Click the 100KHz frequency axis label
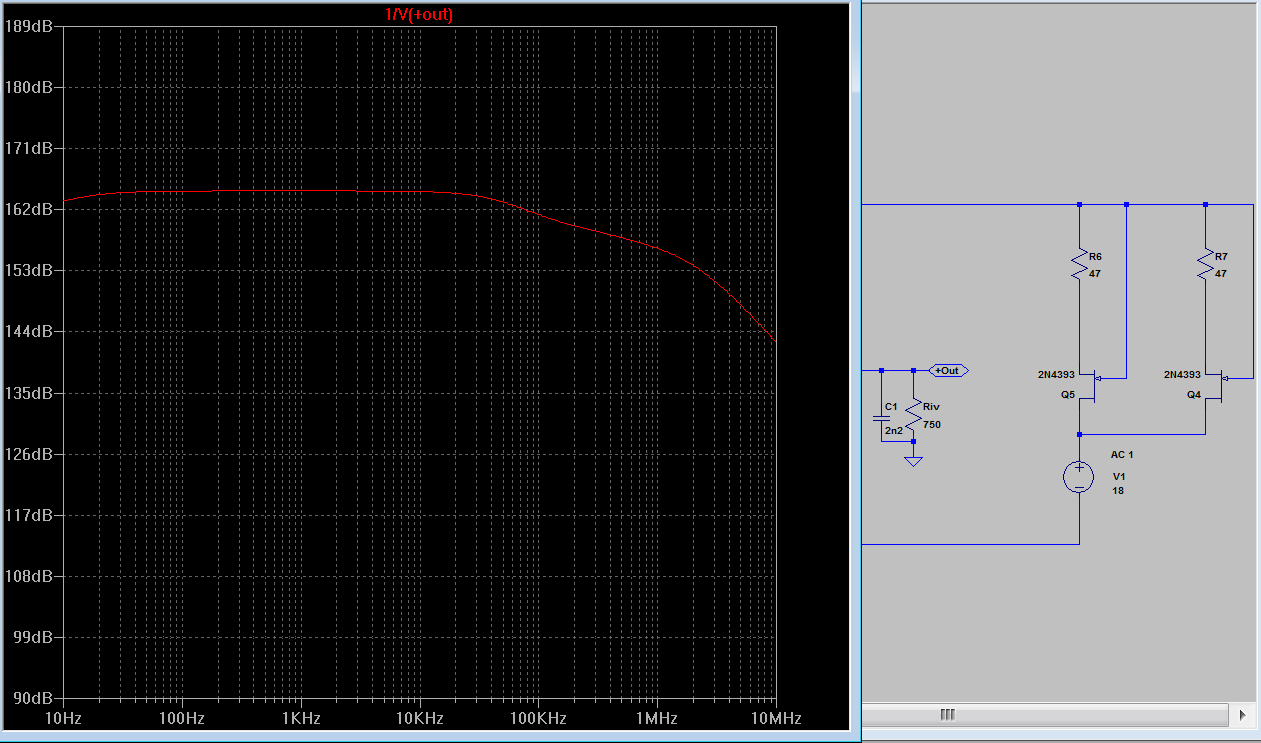This screenshot has height=743, width=1261. click(538, 718)
